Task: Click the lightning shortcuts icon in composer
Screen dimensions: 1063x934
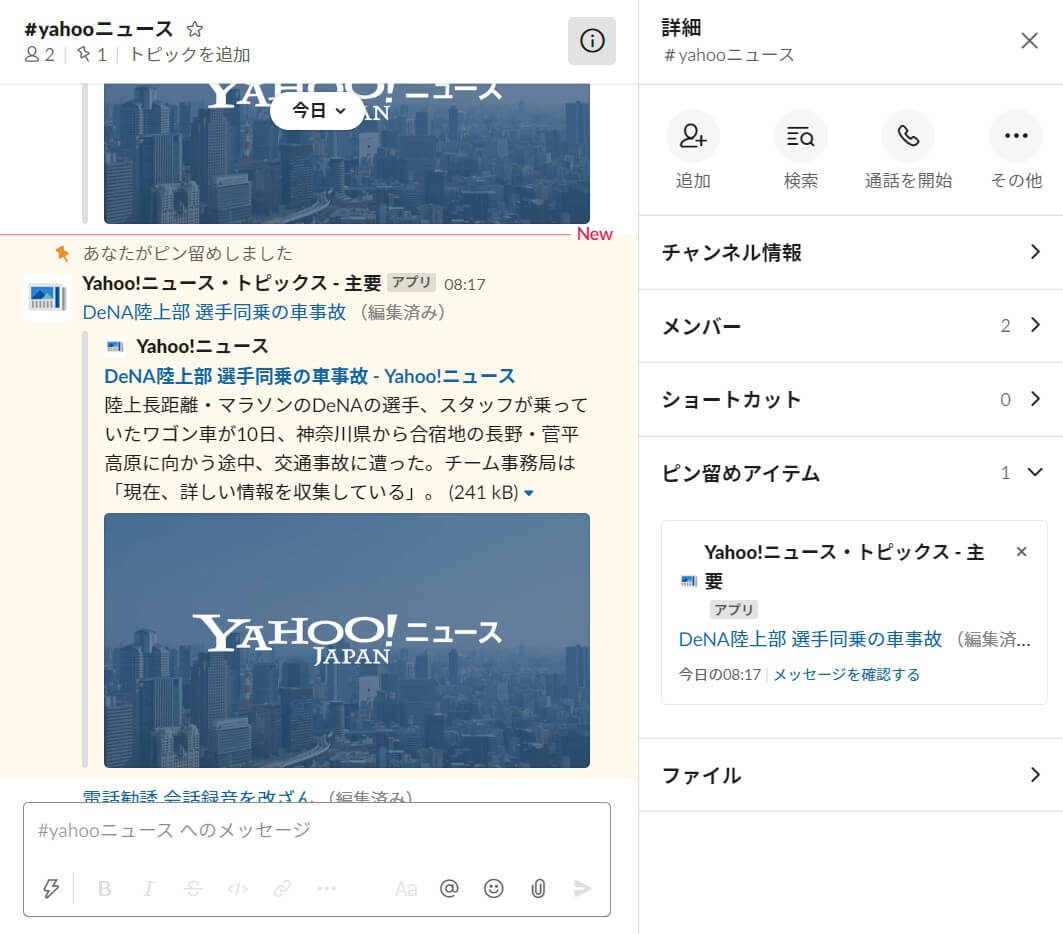Action: point(51,888)
